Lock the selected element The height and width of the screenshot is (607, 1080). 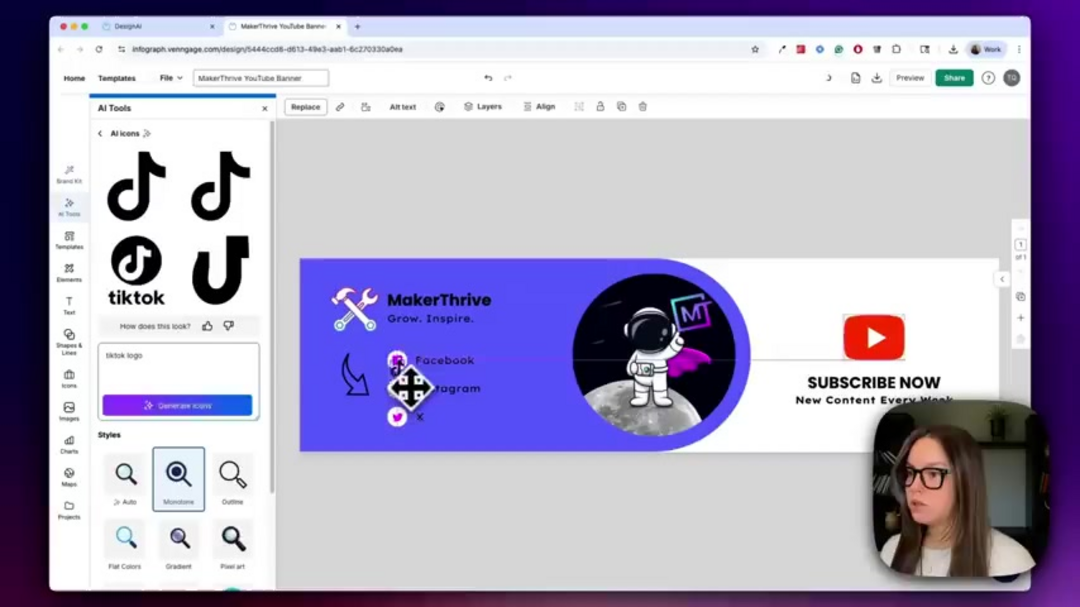pyautogui.click(x=600, y=106)
